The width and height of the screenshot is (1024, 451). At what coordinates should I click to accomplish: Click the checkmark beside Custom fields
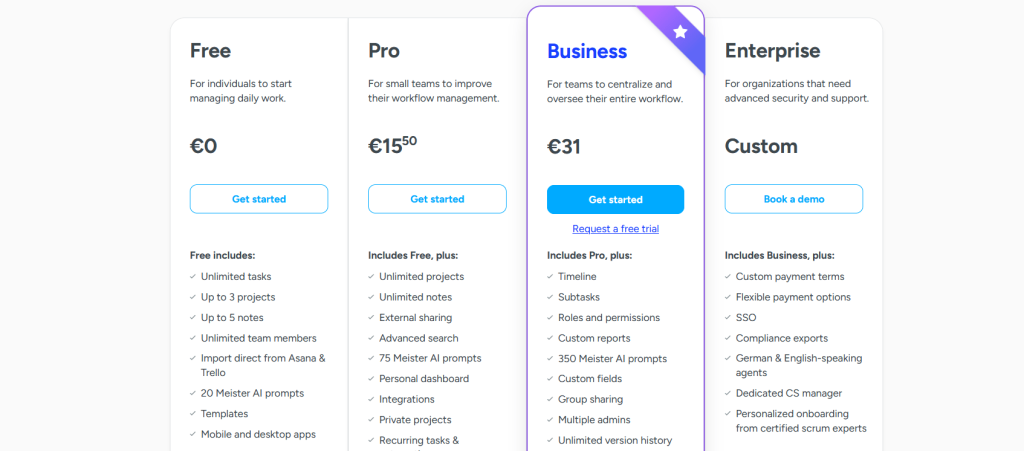549,379
